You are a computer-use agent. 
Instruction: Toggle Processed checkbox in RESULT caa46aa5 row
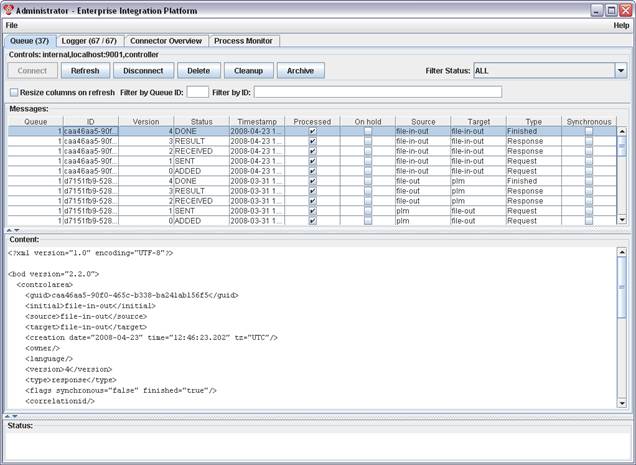tap(312, 141)
